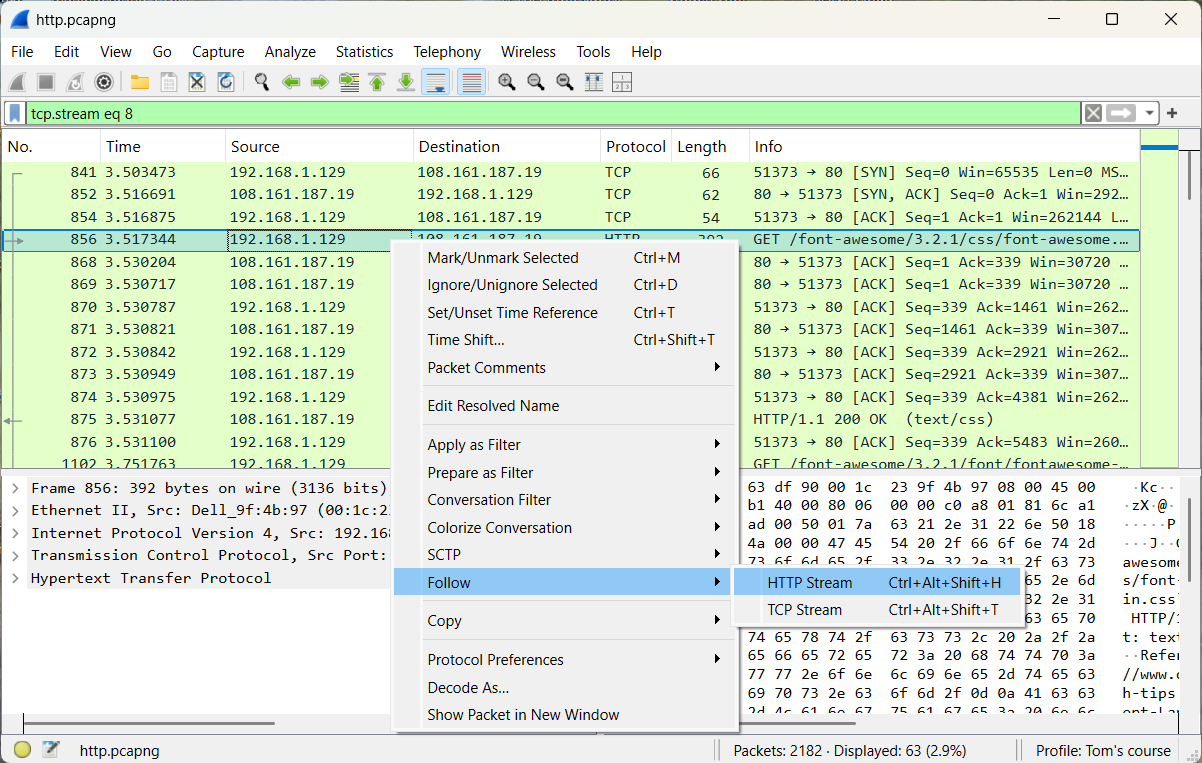This screenshot has height=763, width=1202.
Task: Click the find packet magnifier icon
Action: (262, 82)
